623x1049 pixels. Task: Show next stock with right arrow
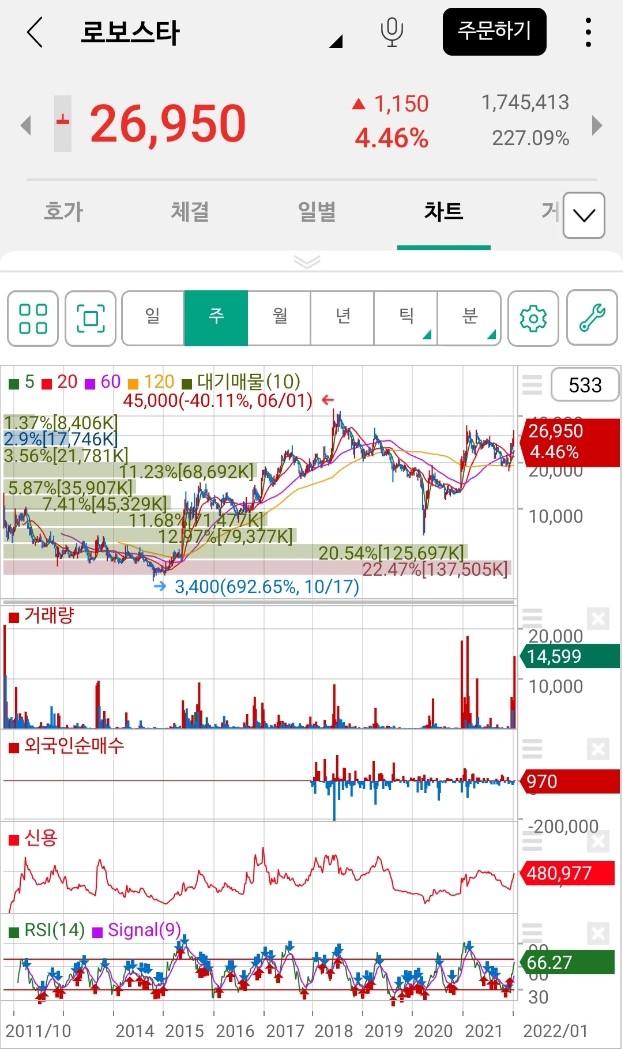[597, 125]
